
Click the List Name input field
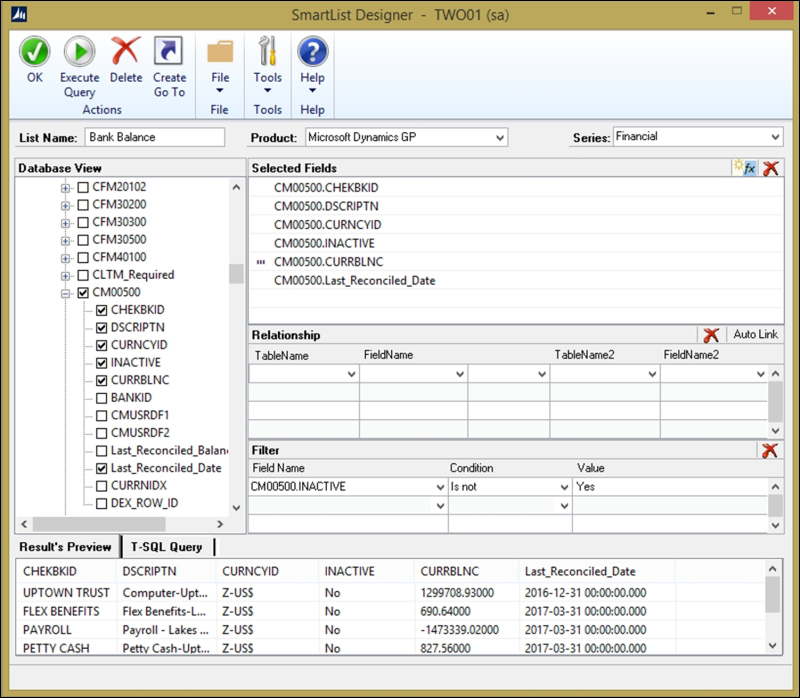click(x=155, y=137)
